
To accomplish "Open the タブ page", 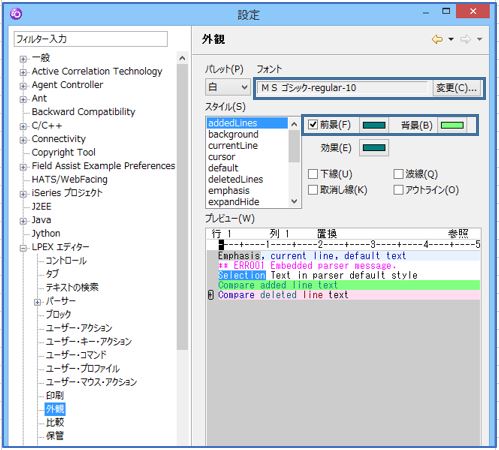I will (52, 274).
